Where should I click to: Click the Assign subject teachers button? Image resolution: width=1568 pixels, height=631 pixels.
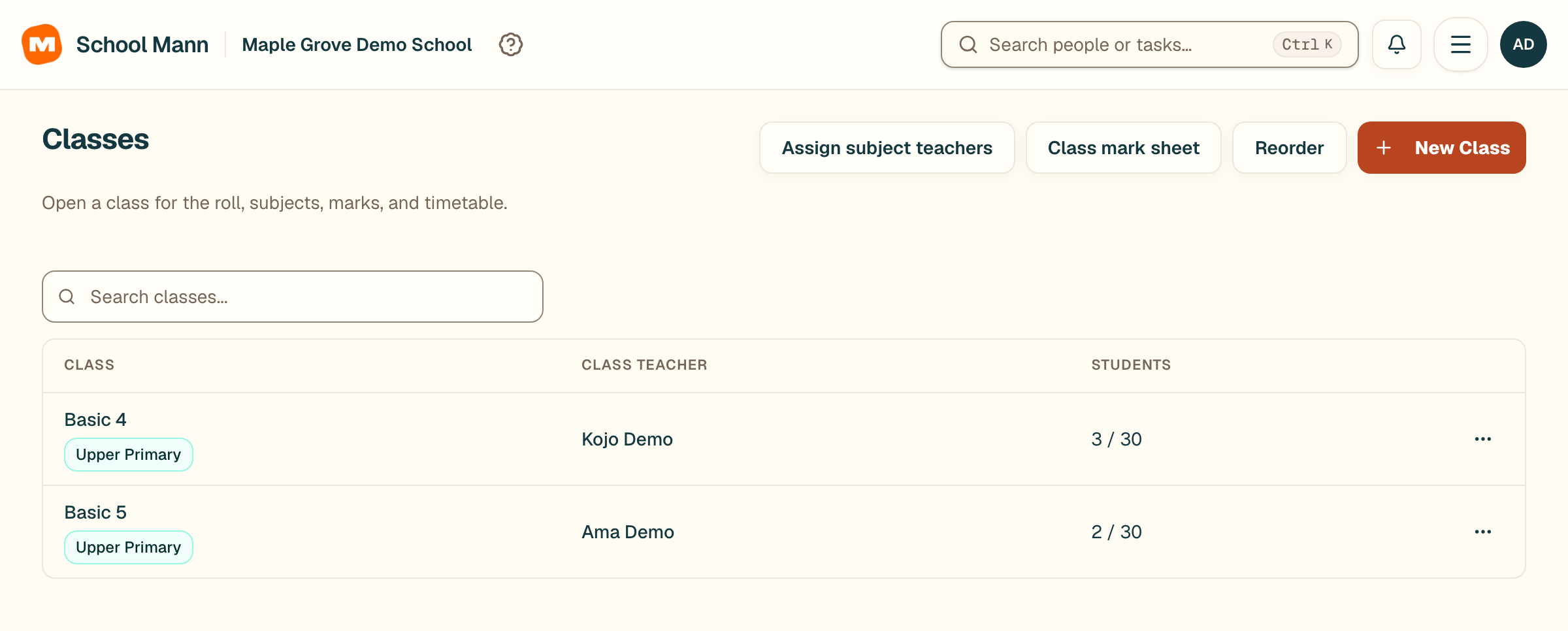(x=887, y=148)
